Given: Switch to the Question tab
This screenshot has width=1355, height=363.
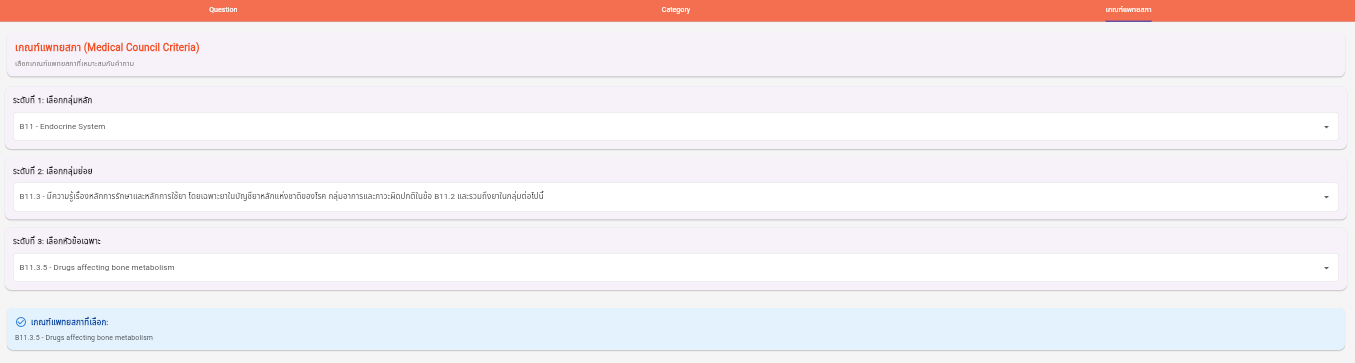Looking at the screenshot, I should [x=223, y=9].
